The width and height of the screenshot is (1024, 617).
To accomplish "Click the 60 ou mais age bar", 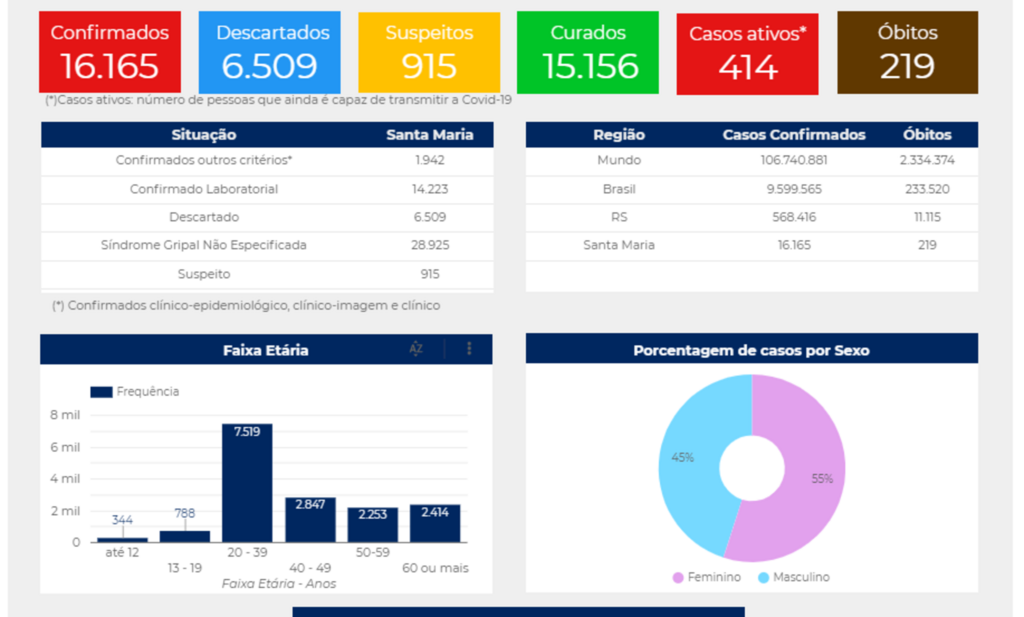I will pos(435,523).
